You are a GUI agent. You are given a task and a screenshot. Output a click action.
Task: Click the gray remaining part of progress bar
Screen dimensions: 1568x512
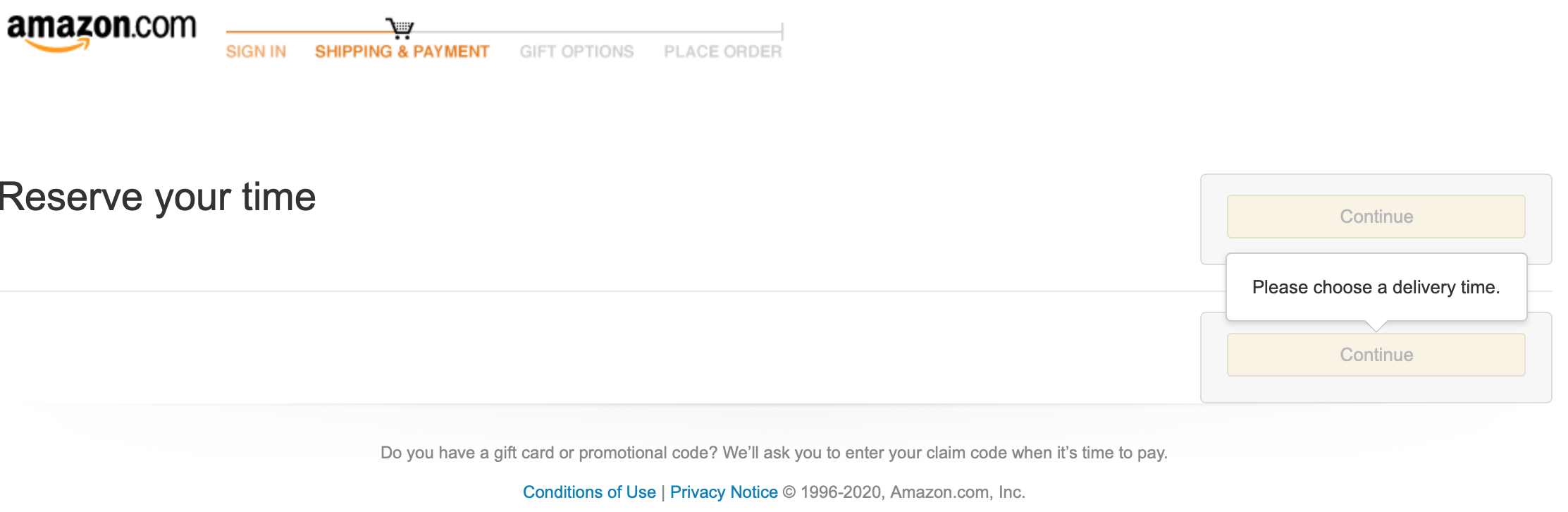[x=598, y=32]
